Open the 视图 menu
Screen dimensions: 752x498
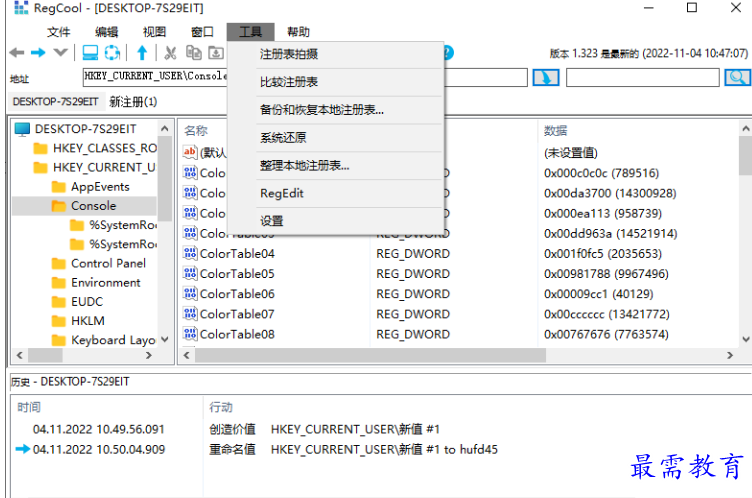[154, 32]
